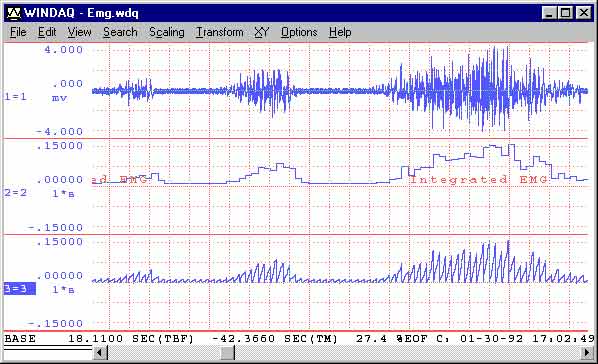Image resolution: width=598 pixels, height=364 pixels.
Task: Click the right scroll arrow of the scrollbar
Action: [587, 353]
